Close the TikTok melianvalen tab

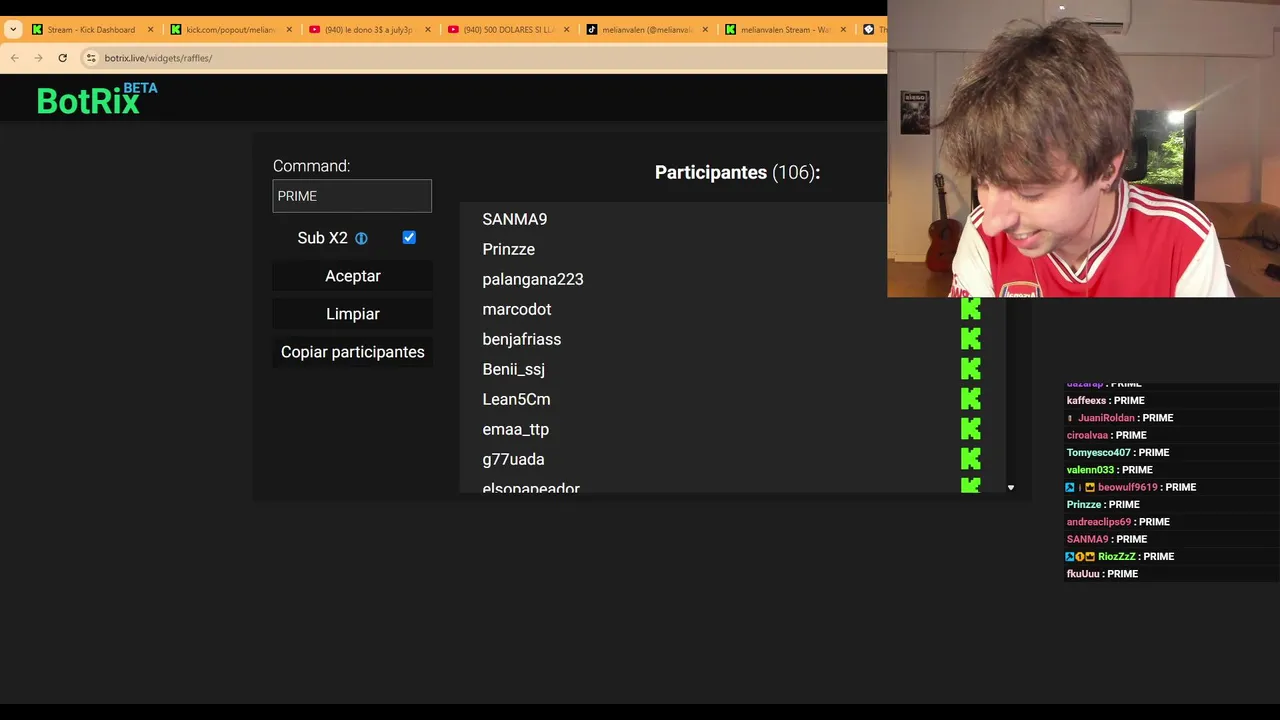[705, 30]
